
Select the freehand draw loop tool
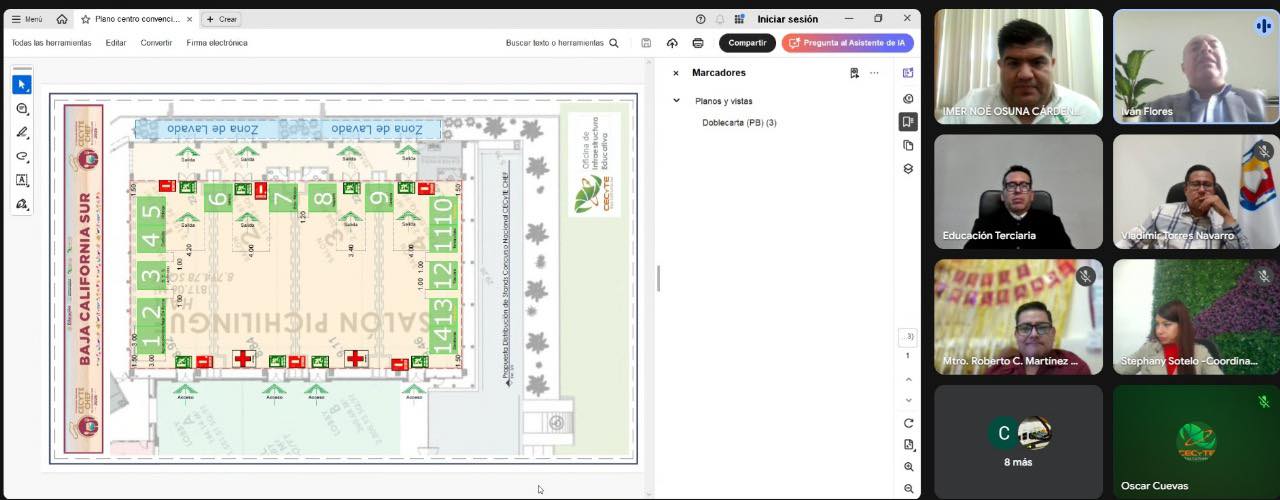coord(21,157)
